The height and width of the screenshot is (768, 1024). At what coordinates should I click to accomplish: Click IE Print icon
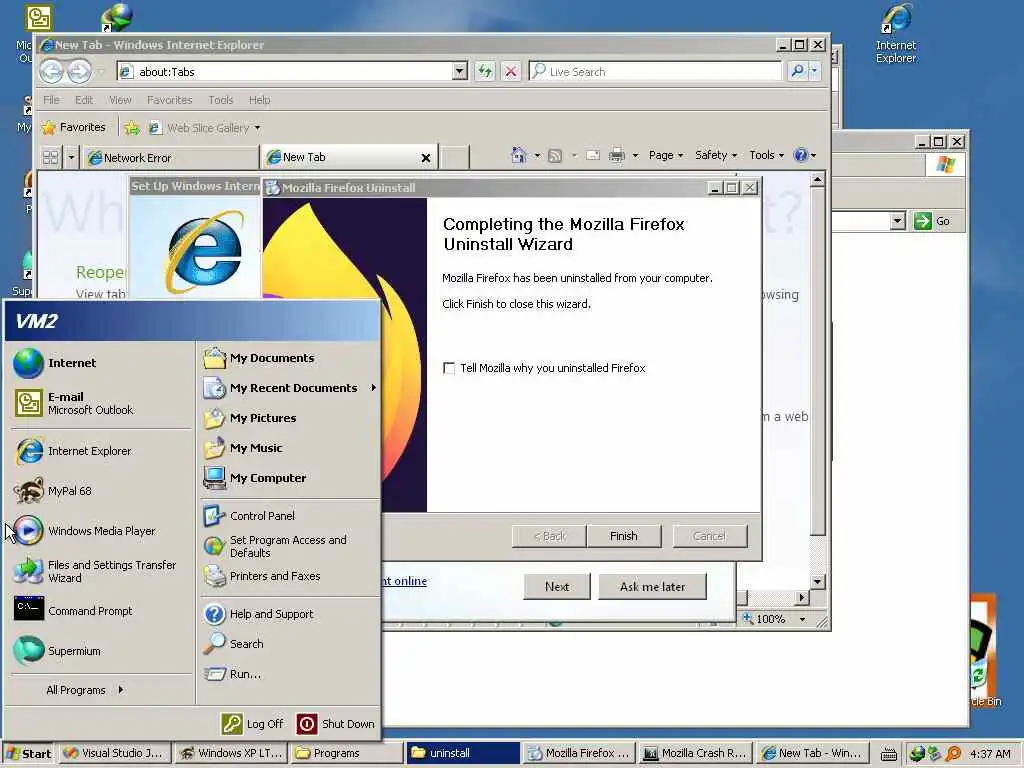pos(616,155)
